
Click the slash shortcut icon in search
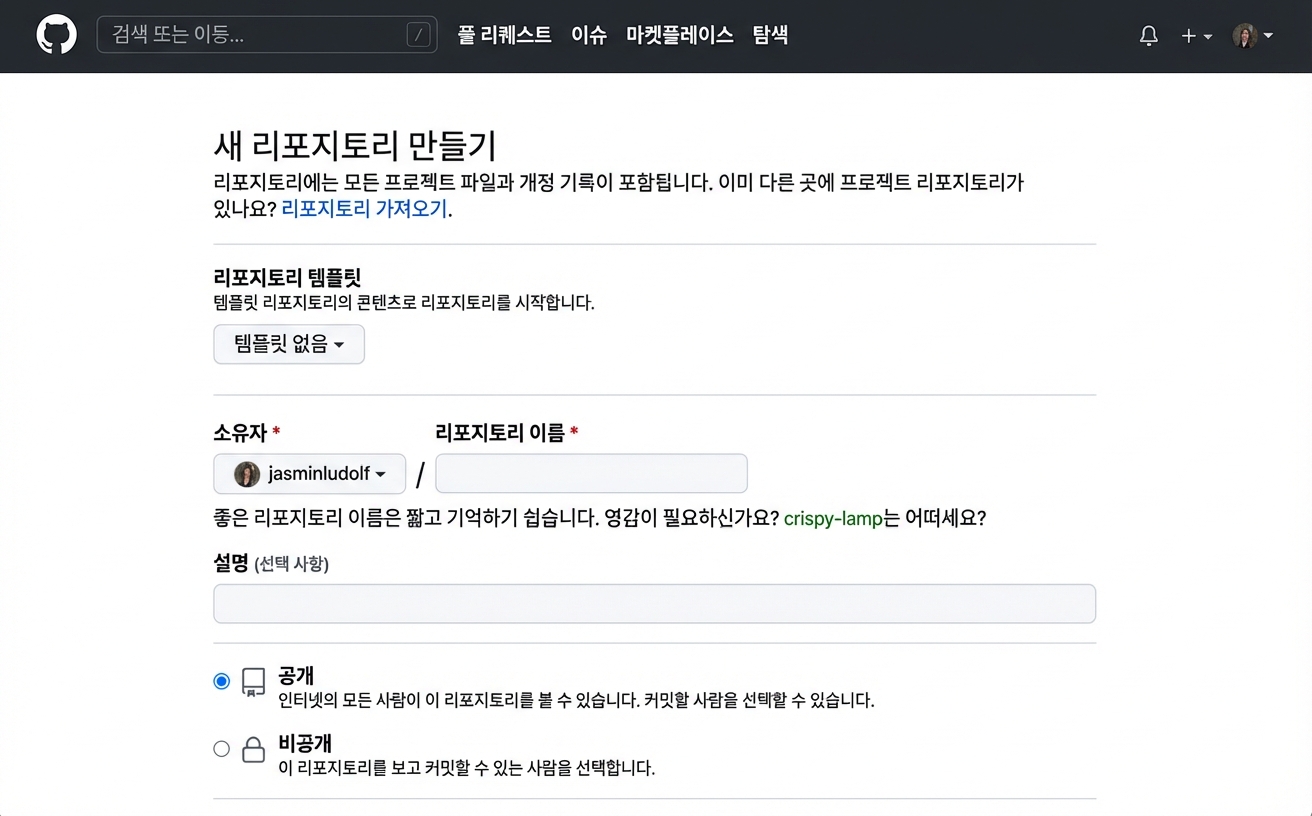tap(419, 35)
